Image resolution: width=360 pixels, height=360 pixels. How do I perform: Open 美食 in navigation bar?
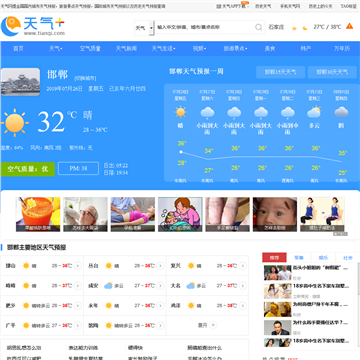270,49
